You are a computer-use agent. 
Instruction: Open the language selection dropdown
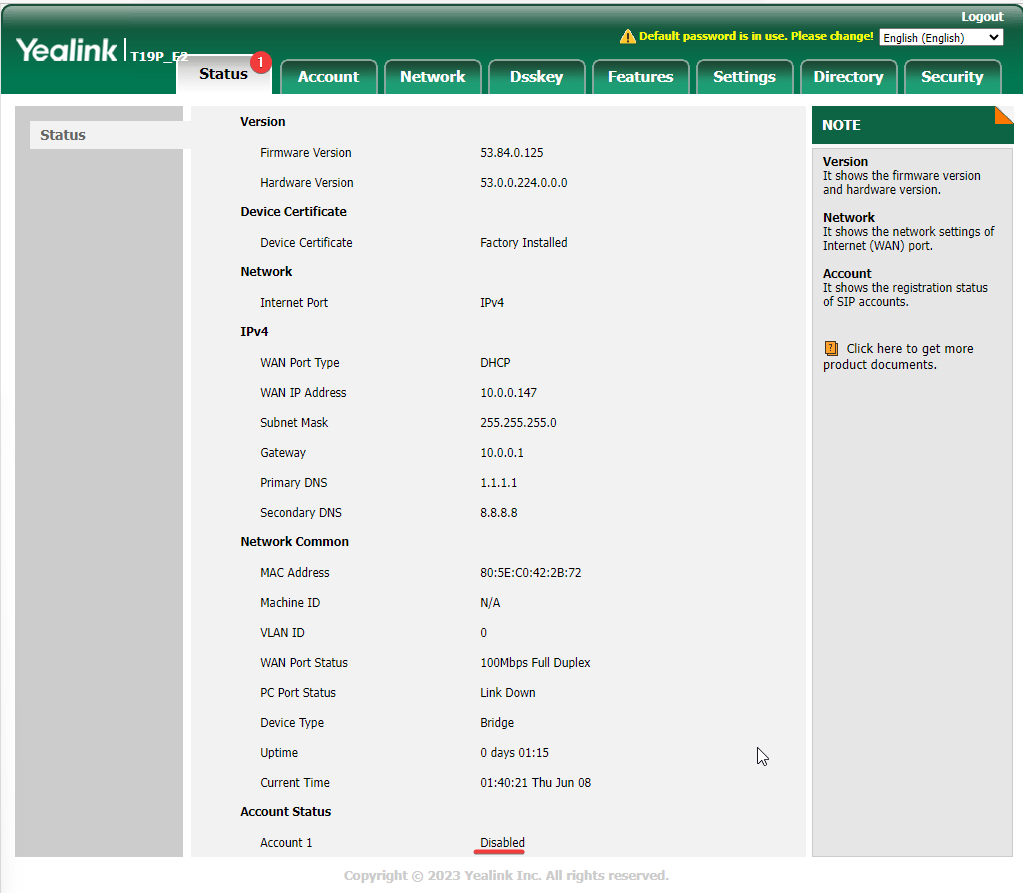point(941,38)
